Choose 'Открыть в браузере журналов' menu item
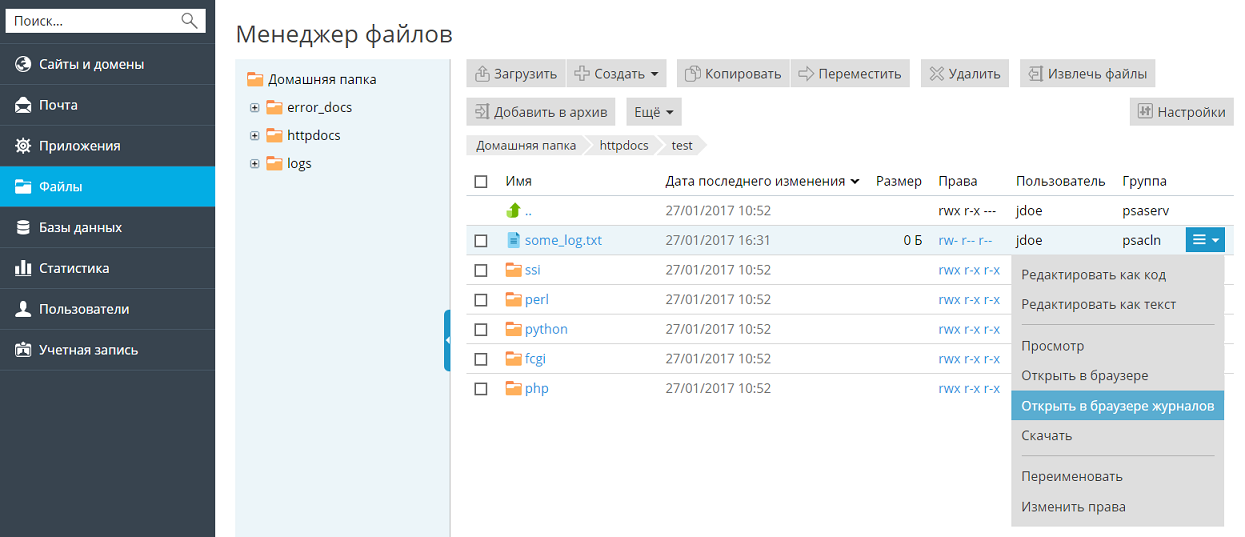 click(x=1117, y=406)
